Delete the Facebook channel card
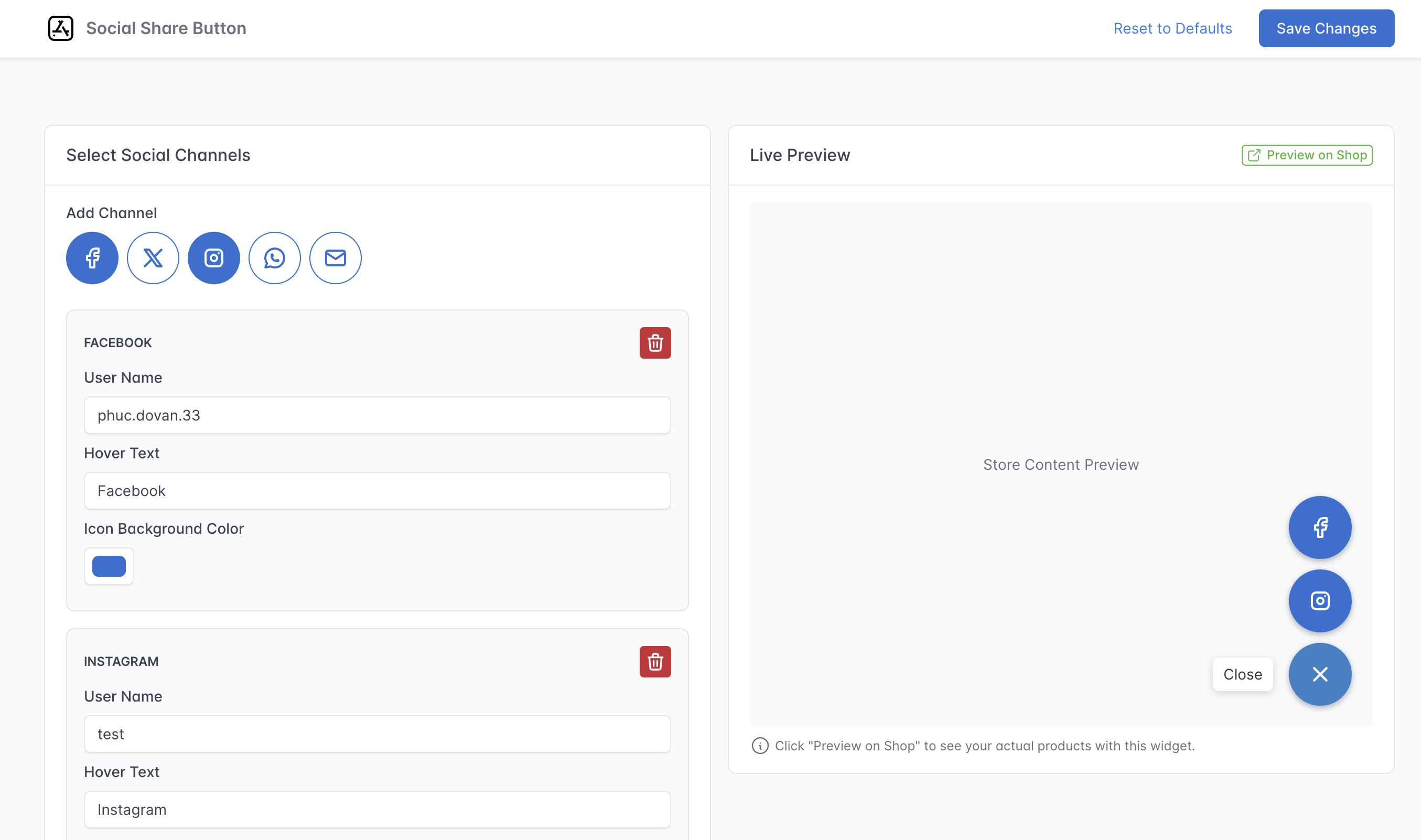Screen dimensions: 1421x840 (655, 343)
